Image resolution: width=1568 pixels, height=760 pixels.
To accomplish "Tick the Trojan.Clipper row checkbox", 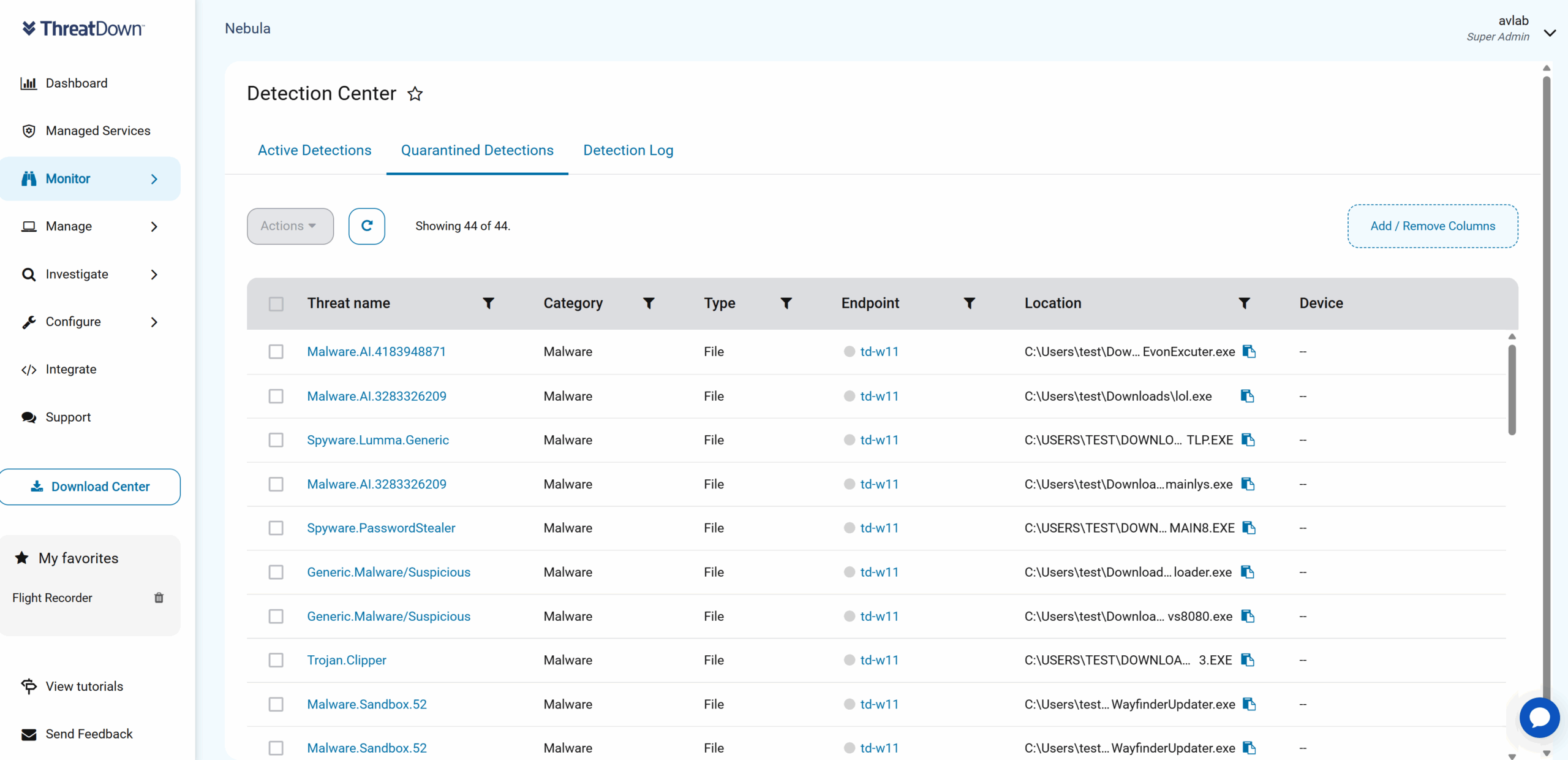I will coord(276,660).
